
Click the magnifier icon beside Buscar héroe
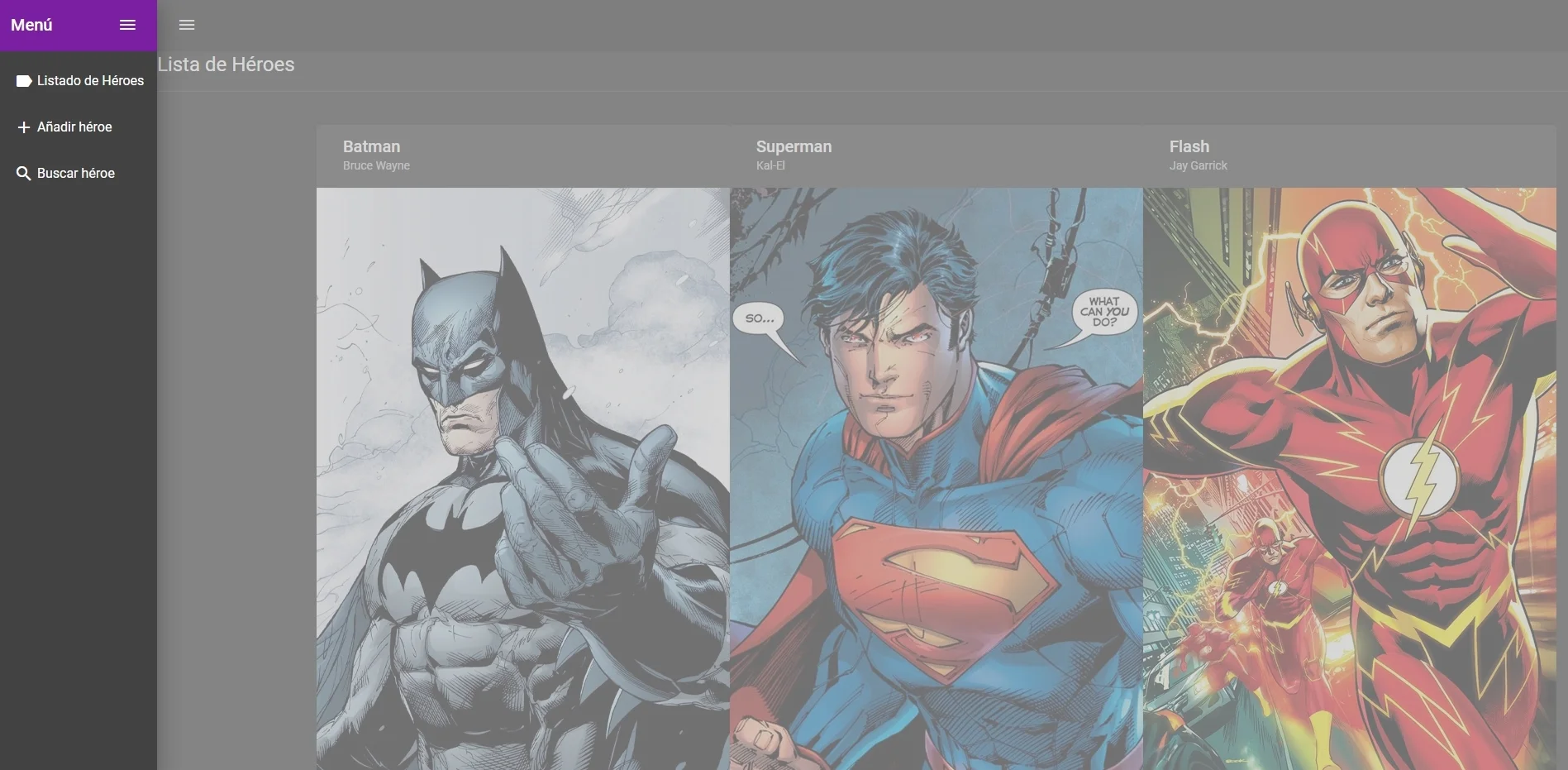coord(24,174)
